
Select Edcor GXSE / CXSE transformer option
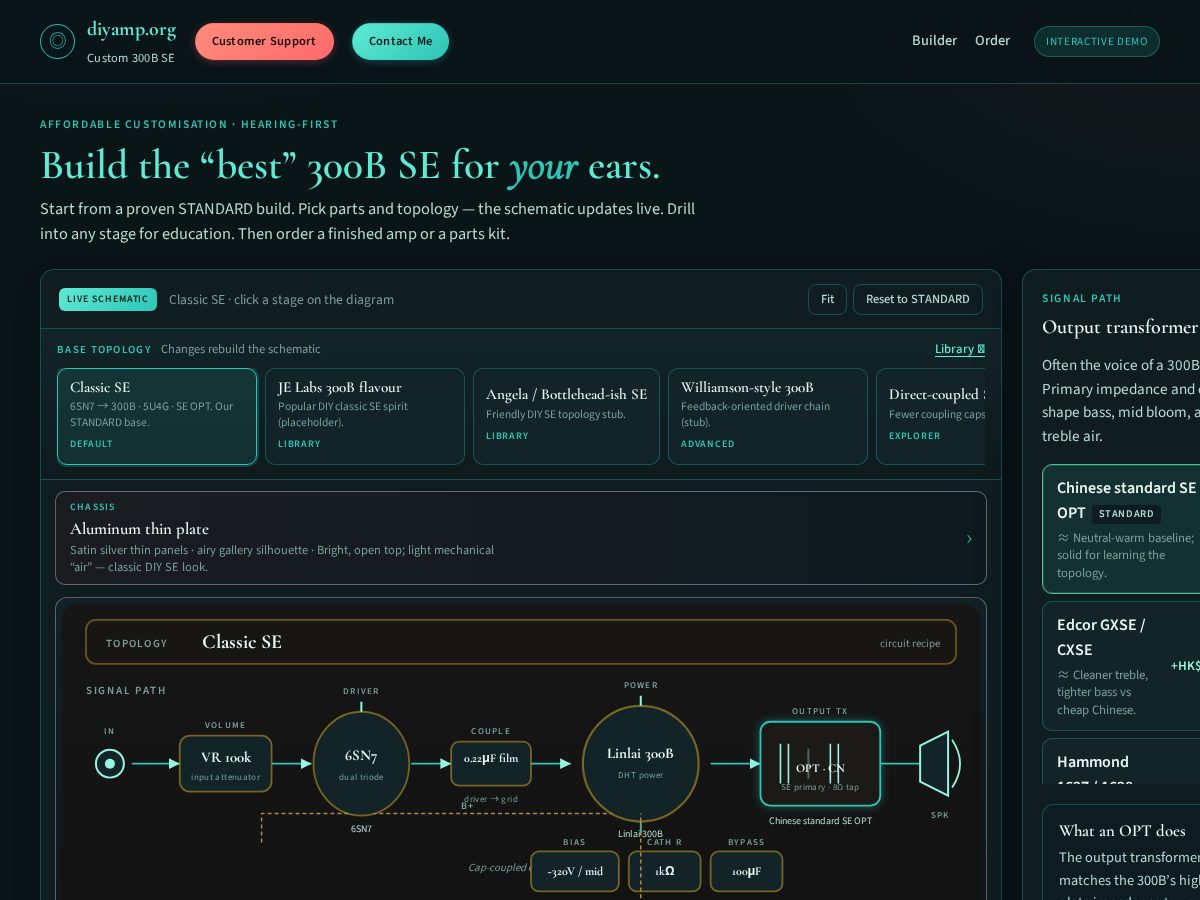pos(1121,666)
